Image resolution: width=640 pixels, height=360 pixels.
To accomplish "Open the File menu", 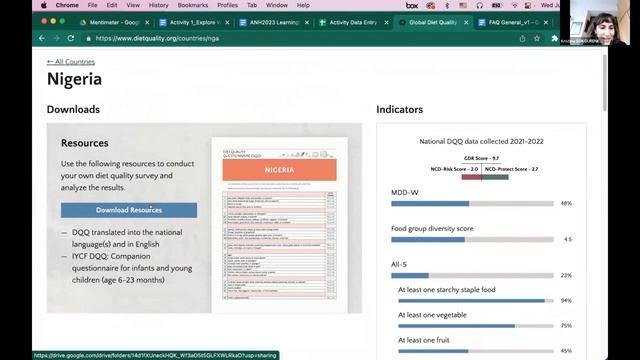I will point(92,5).
